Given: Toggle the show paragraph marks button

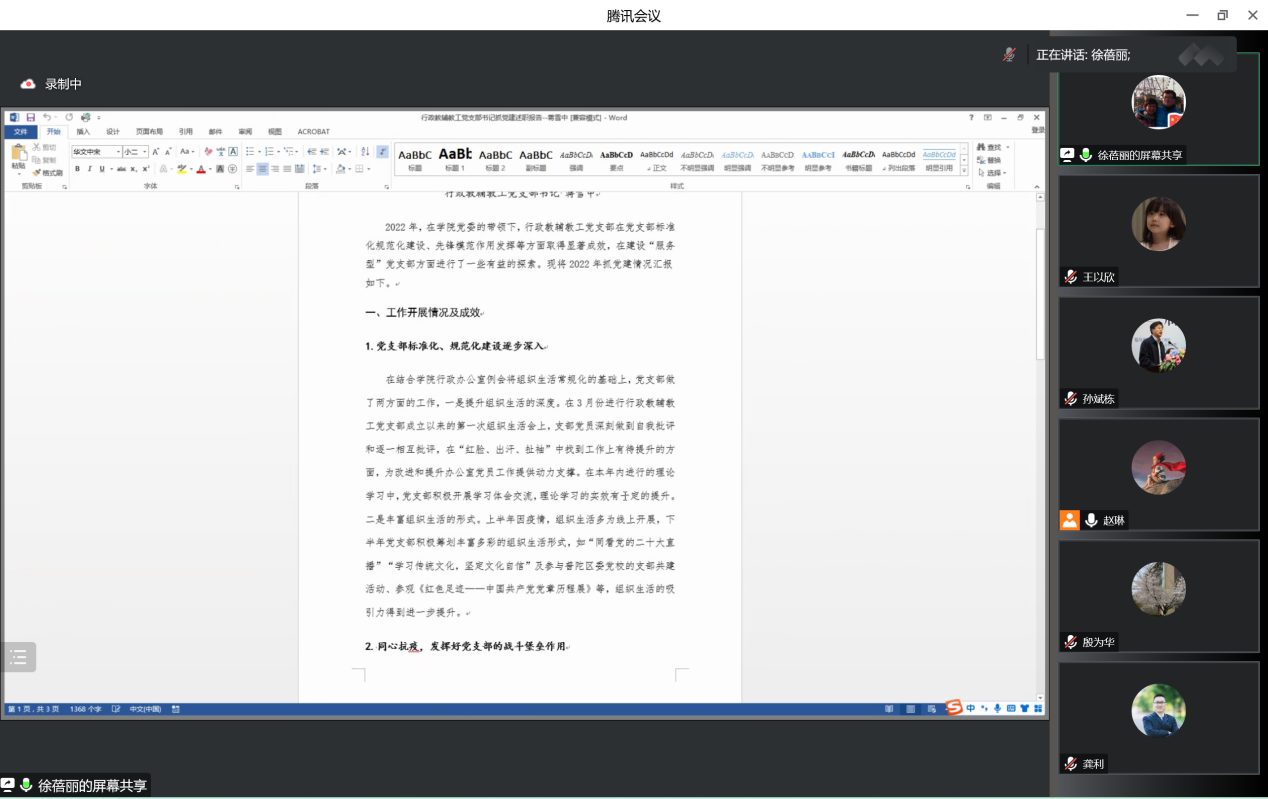Looking at the screenshot, I should click(382, 152).
